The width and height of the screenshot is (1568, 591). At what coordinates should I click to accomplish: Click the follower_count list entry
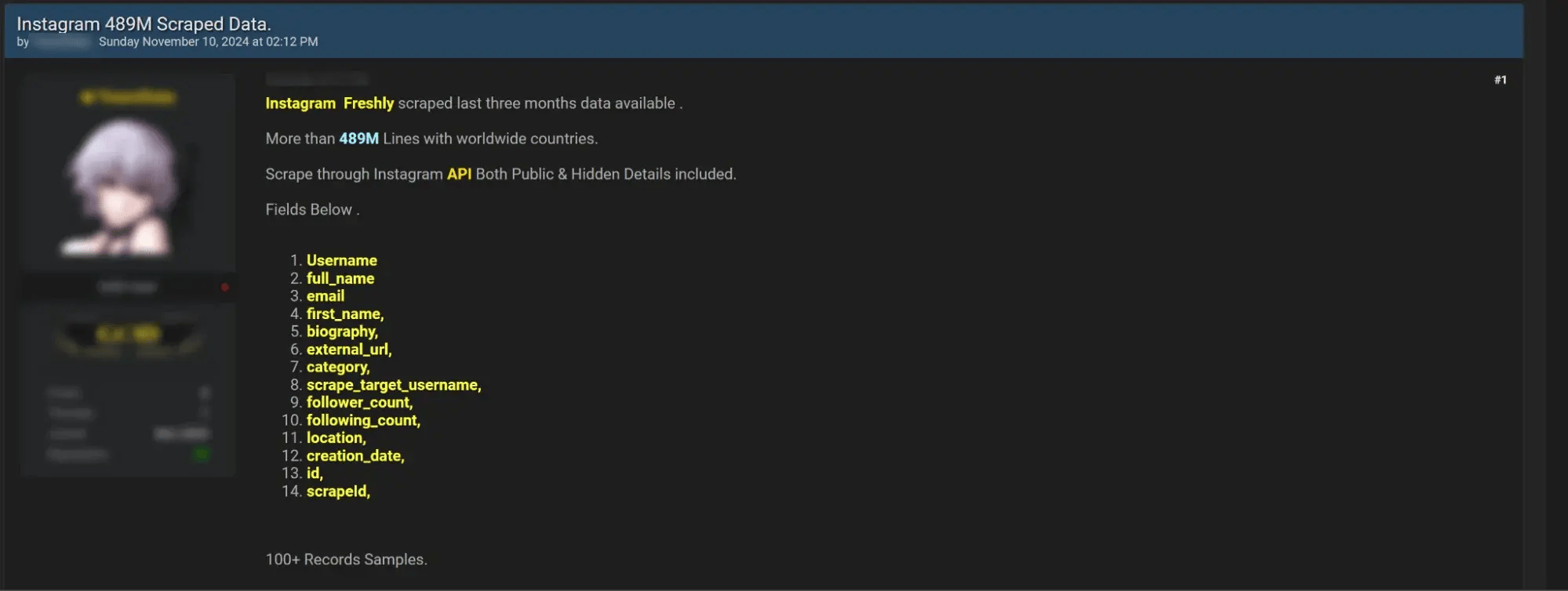pyautogui.click(x=359, y=402)
